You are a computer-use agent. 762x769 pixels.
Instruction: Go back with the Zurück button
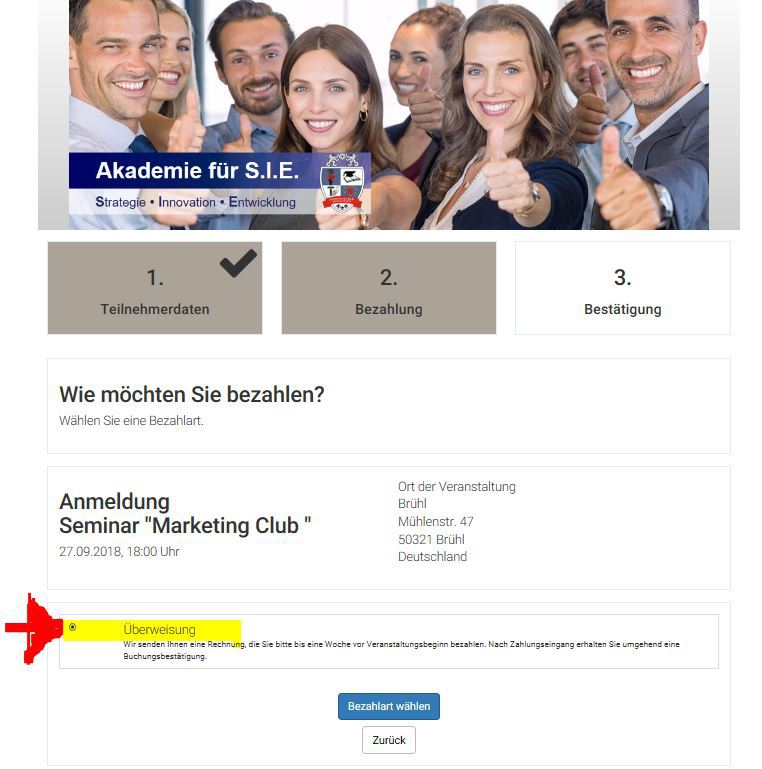point(388,740)
